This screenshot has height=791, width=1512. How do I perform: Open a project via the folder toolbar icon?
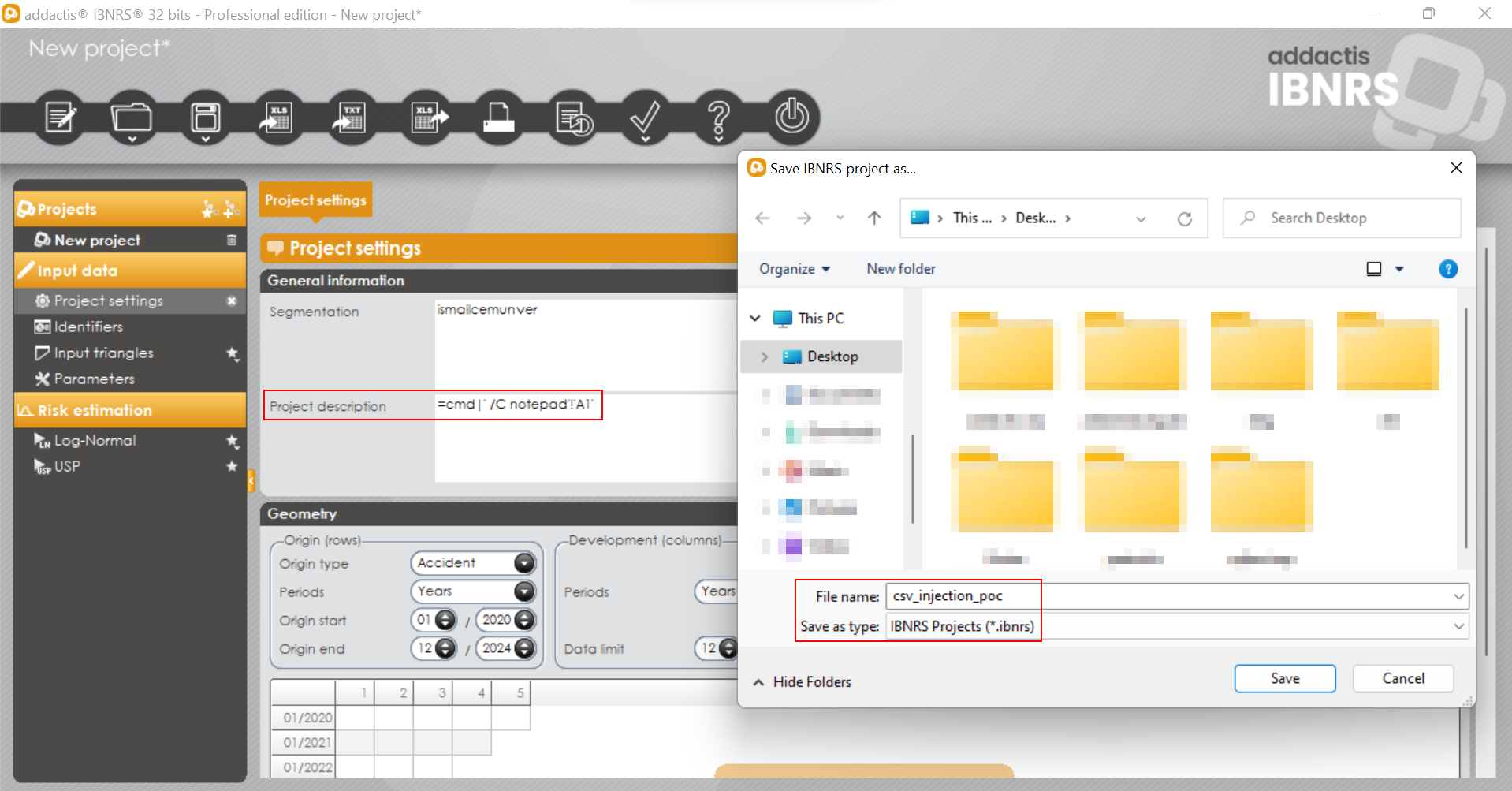coord(132,118)
